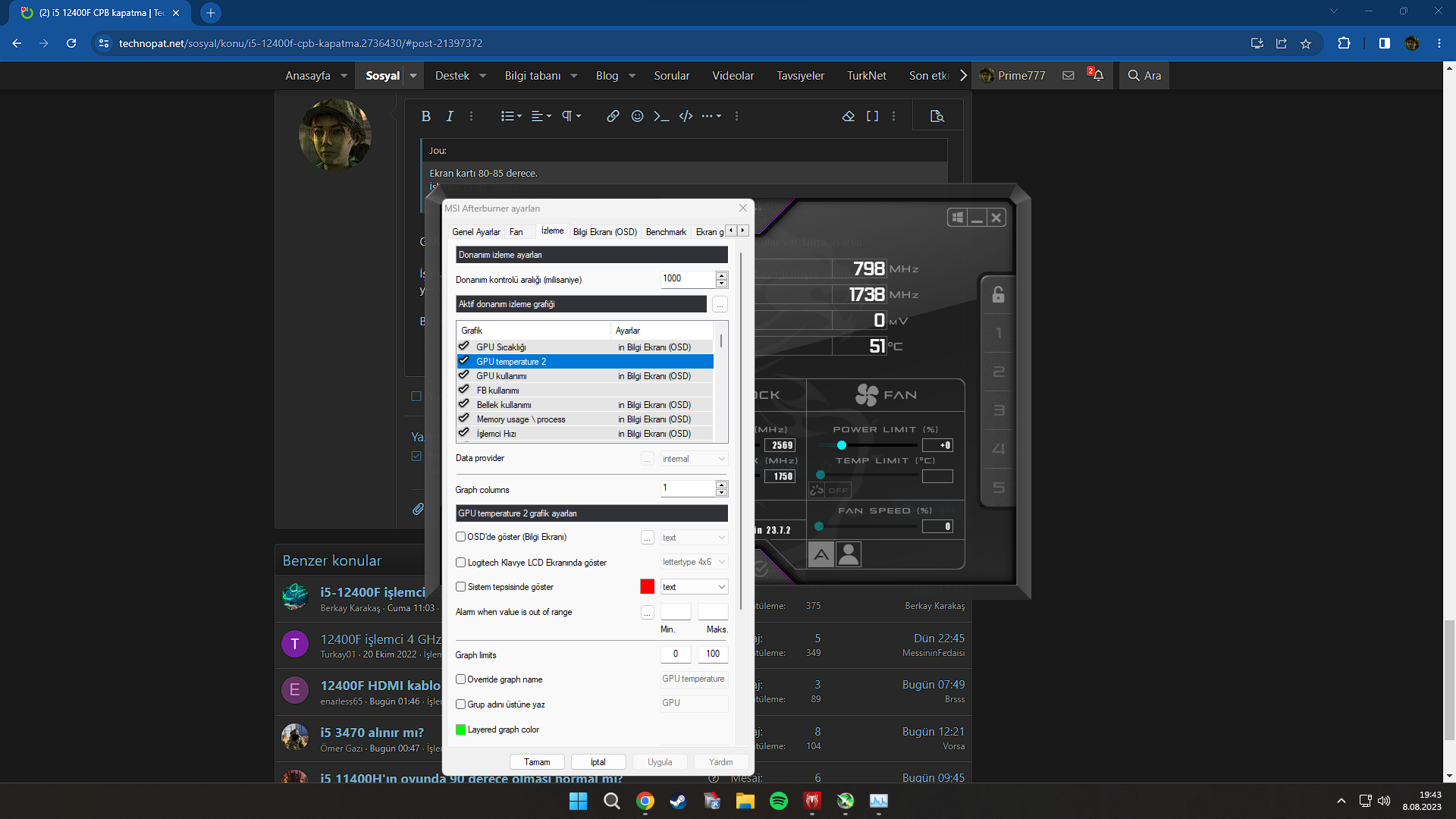Open the notifications bell icon
Image resolution: width=1456 pixels, height=819 pixels.
(1097, 75)
